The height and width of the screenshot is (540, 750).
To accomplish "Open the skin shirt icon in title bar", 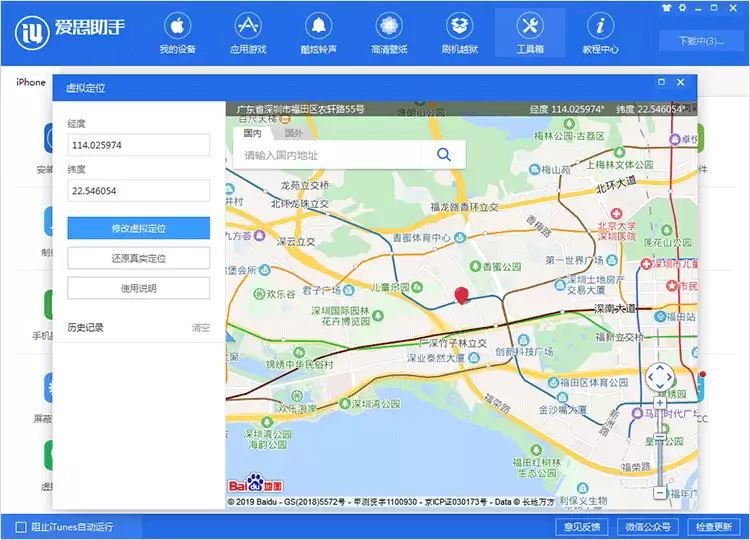I will [x=667, y=8].
